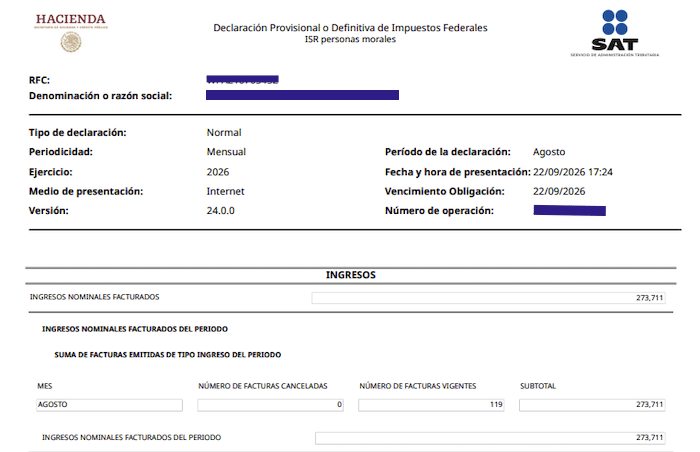The width and height of the screenshot is (700, 452).
Task: Click the 'MES' column header
Action: coord(45,386)
